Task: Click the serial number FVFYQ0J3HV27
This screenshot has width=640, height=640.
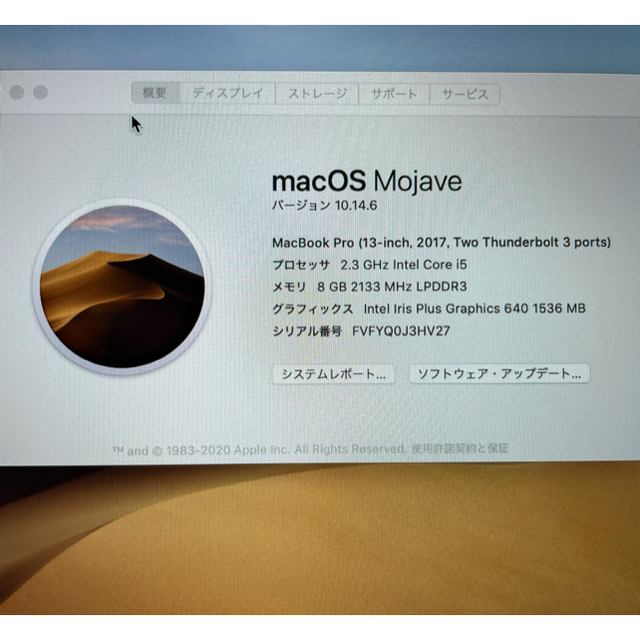Action: (x=401, y=331)
